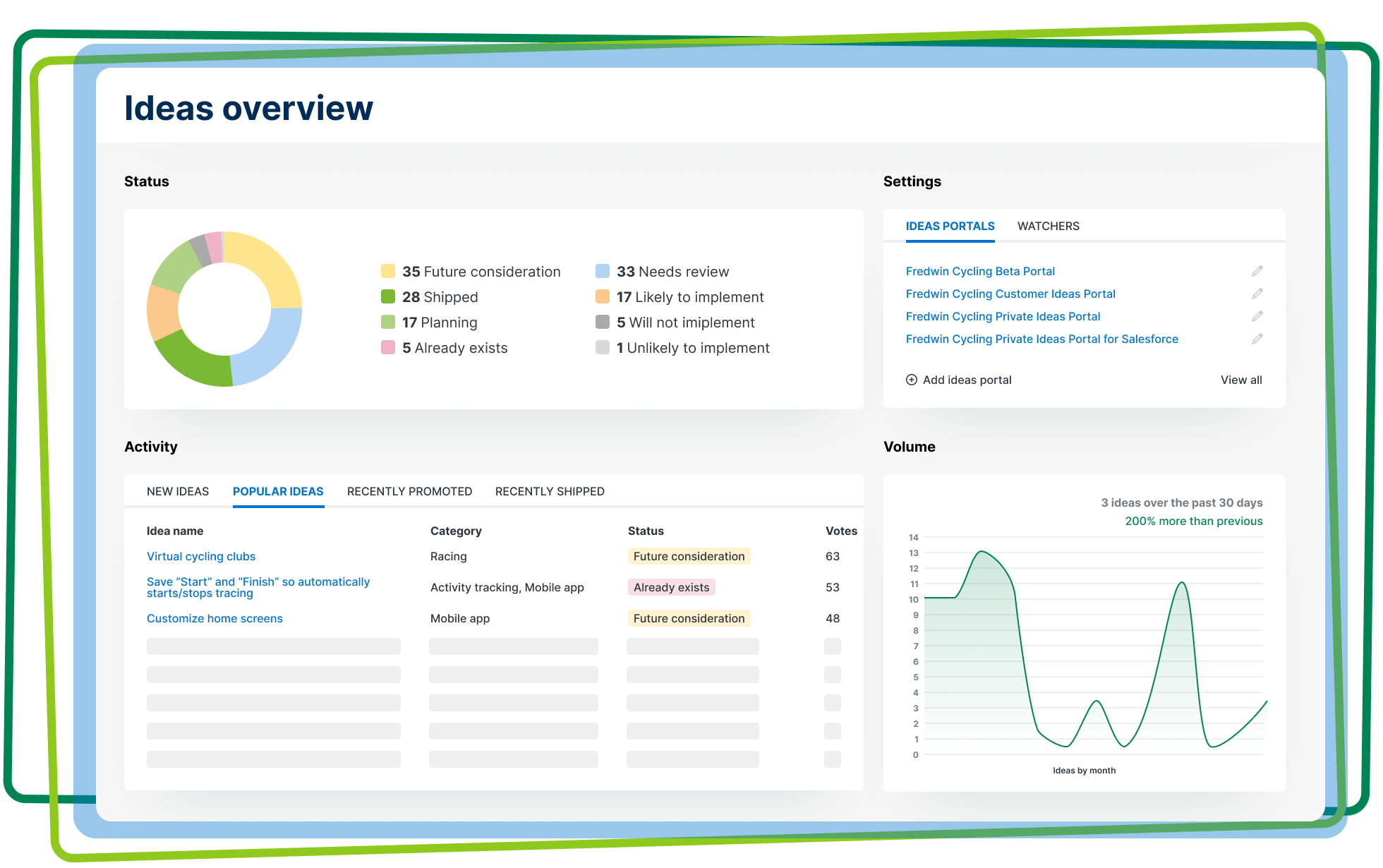The image size is (1383, 868).
Task: Click the yellow Future consideration legend swatch
Action: [387, 271]
